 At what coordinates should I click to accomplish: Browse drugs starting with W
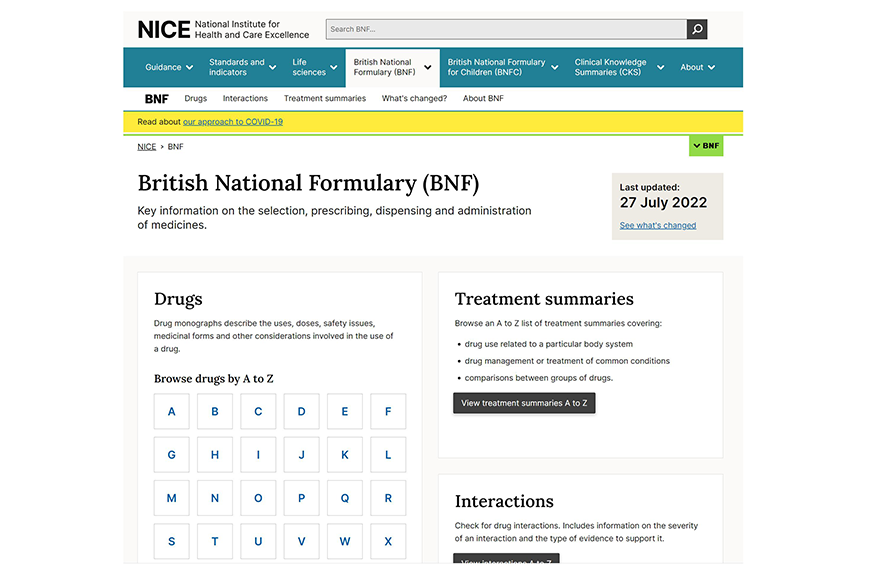click(x=345, y=542)
